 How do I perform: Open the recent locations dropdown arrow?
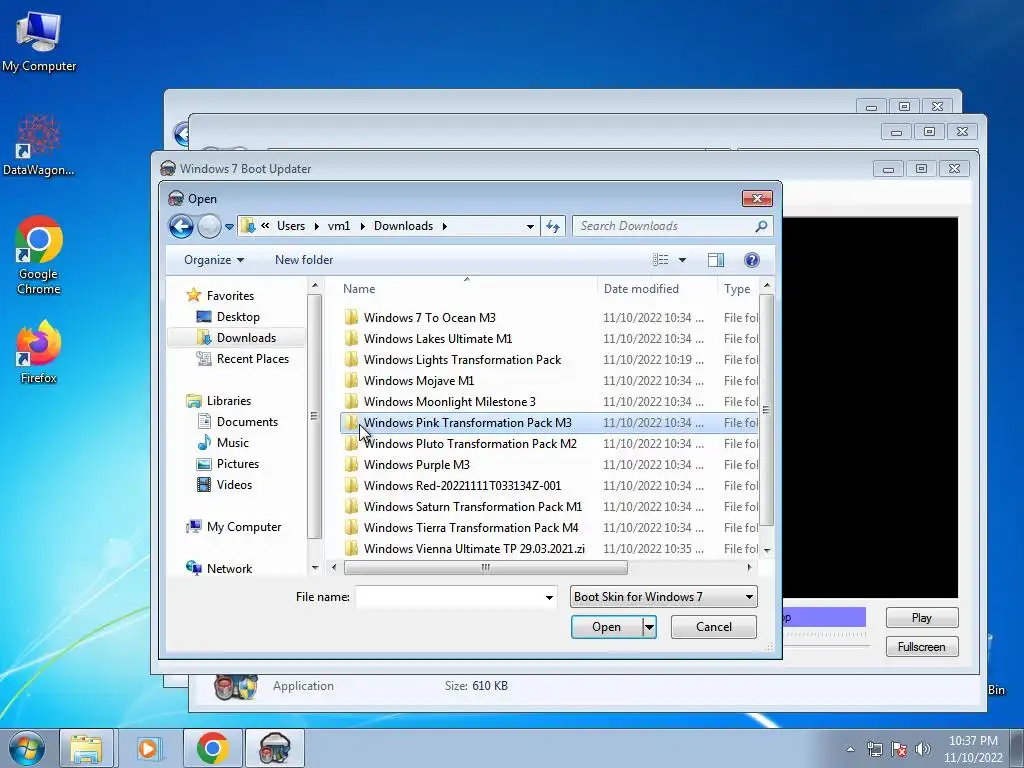click(x=229, y=227)
